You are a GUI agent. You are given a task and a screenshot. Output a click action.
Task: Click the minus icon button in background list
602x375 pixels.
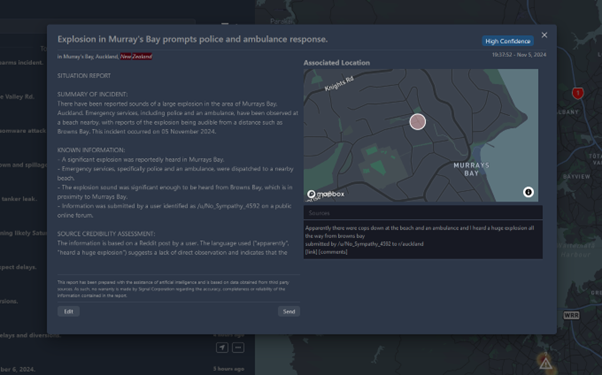click(238, 348)
